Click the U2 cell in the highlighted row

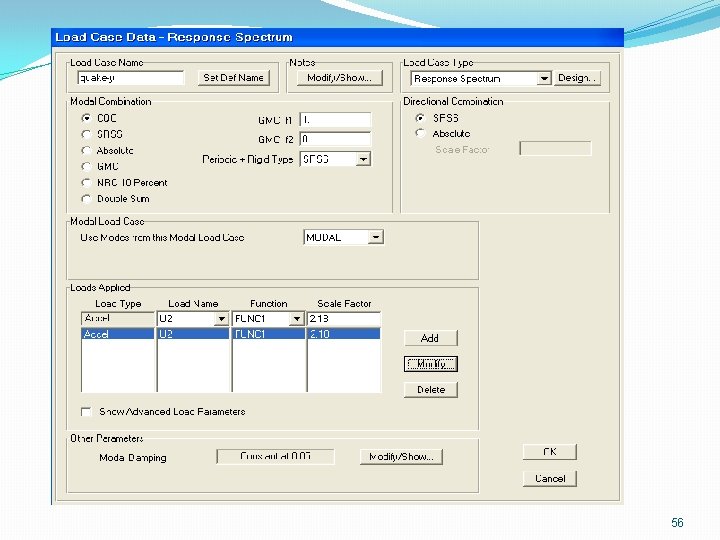pos(193,334)
